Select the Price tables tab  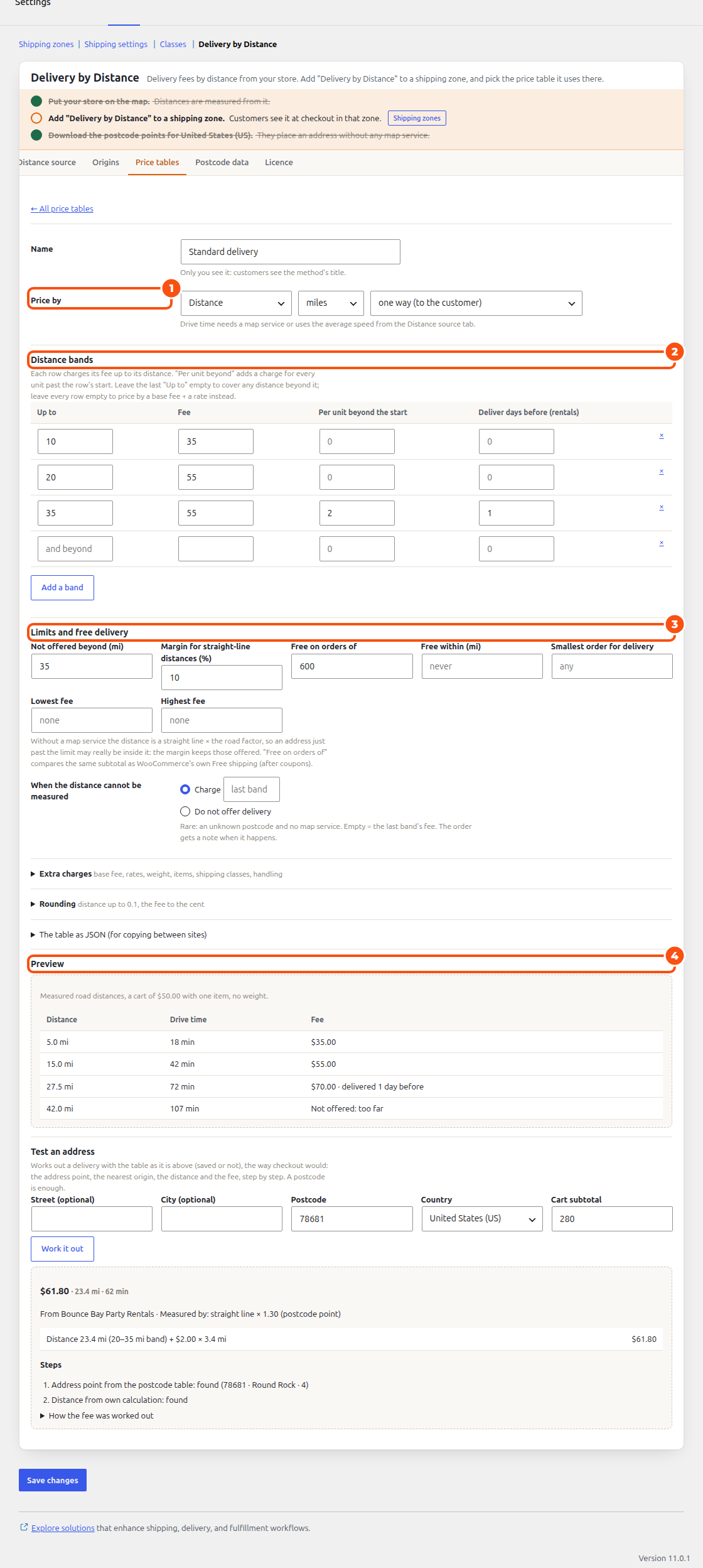pos(157,163)
